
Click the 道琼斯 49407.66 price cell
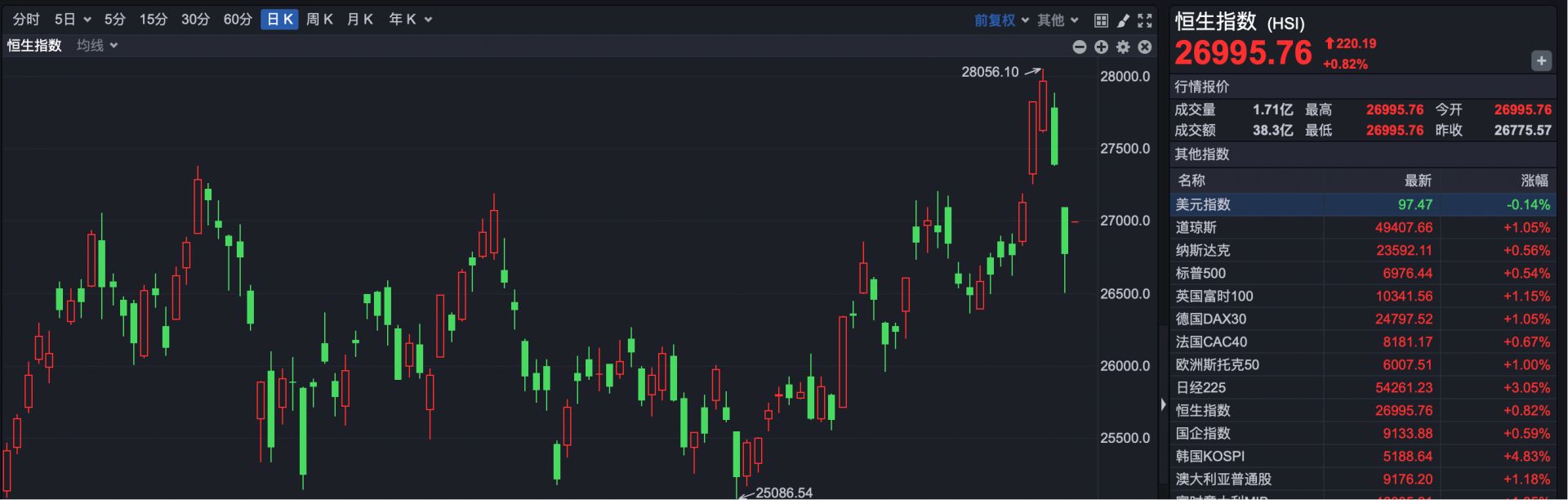(x=1403, y=227)
